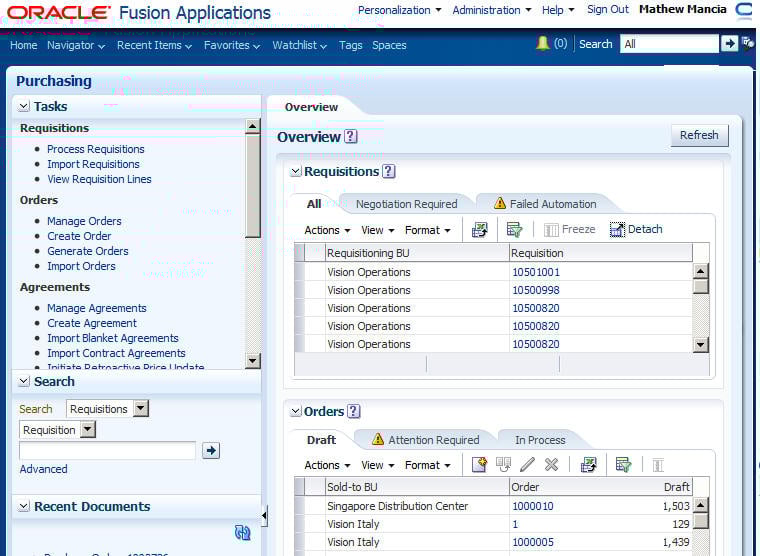
Task: Click the global Search input field
Action: tap(669, 44)
